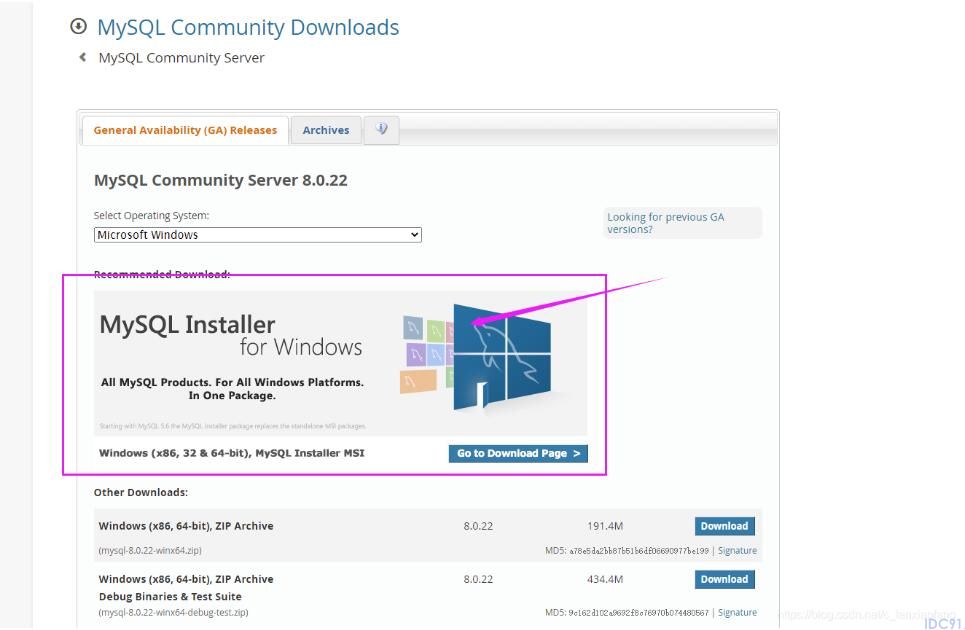Click the MySQL Community Downloads heading link

click(248, 28)
